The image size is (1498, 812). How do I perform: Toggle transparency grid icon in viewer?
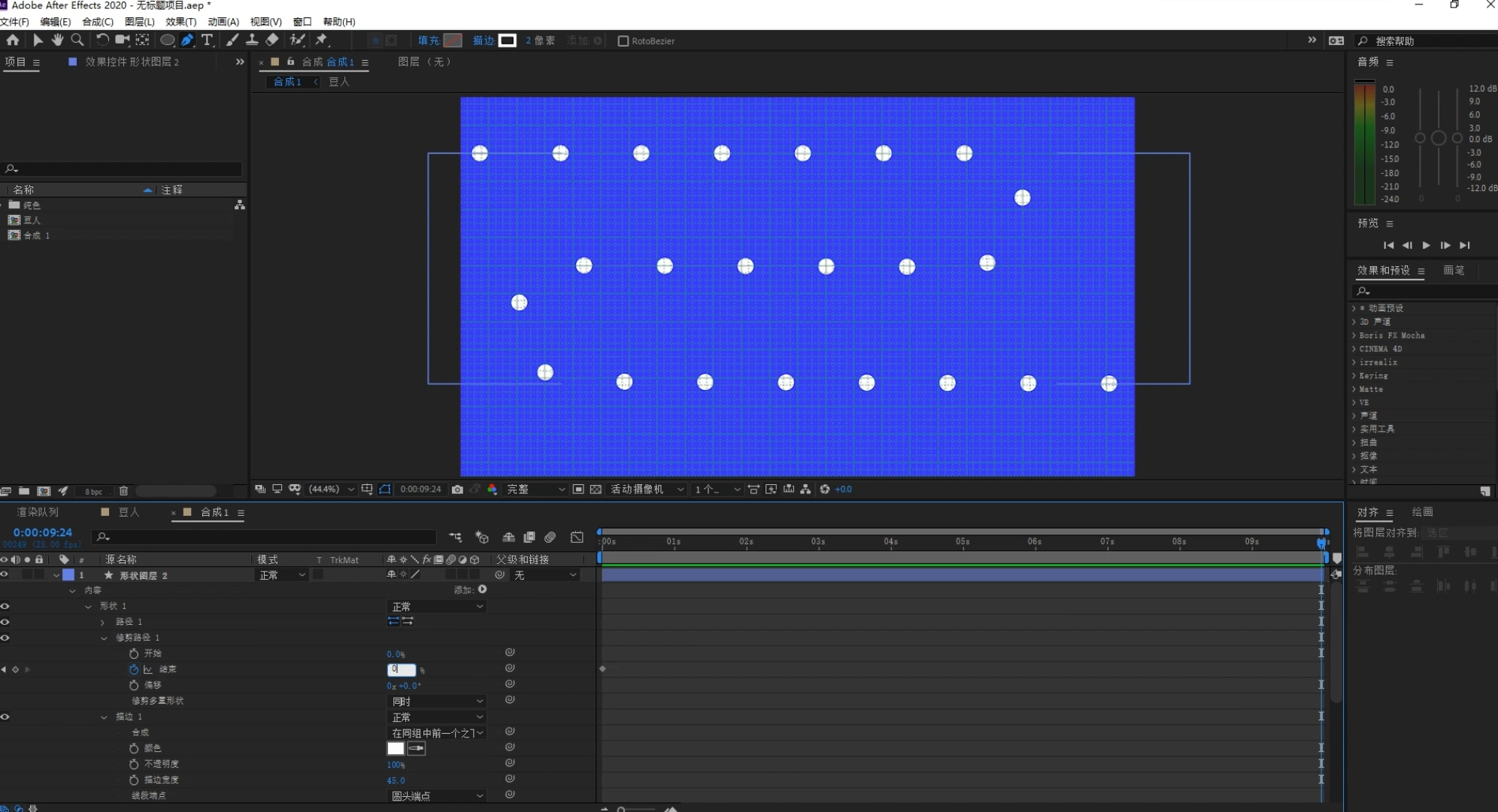pos(596,489)
